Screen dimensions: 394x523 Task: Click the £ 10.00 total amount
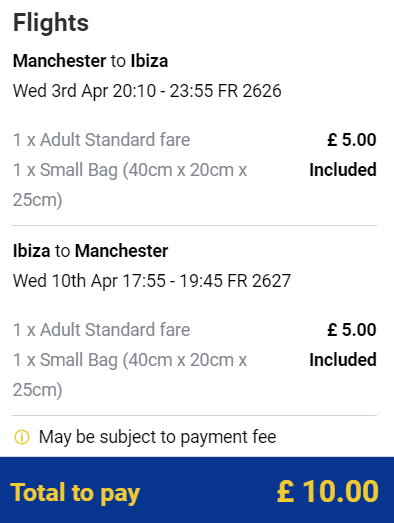pos(328,491)
